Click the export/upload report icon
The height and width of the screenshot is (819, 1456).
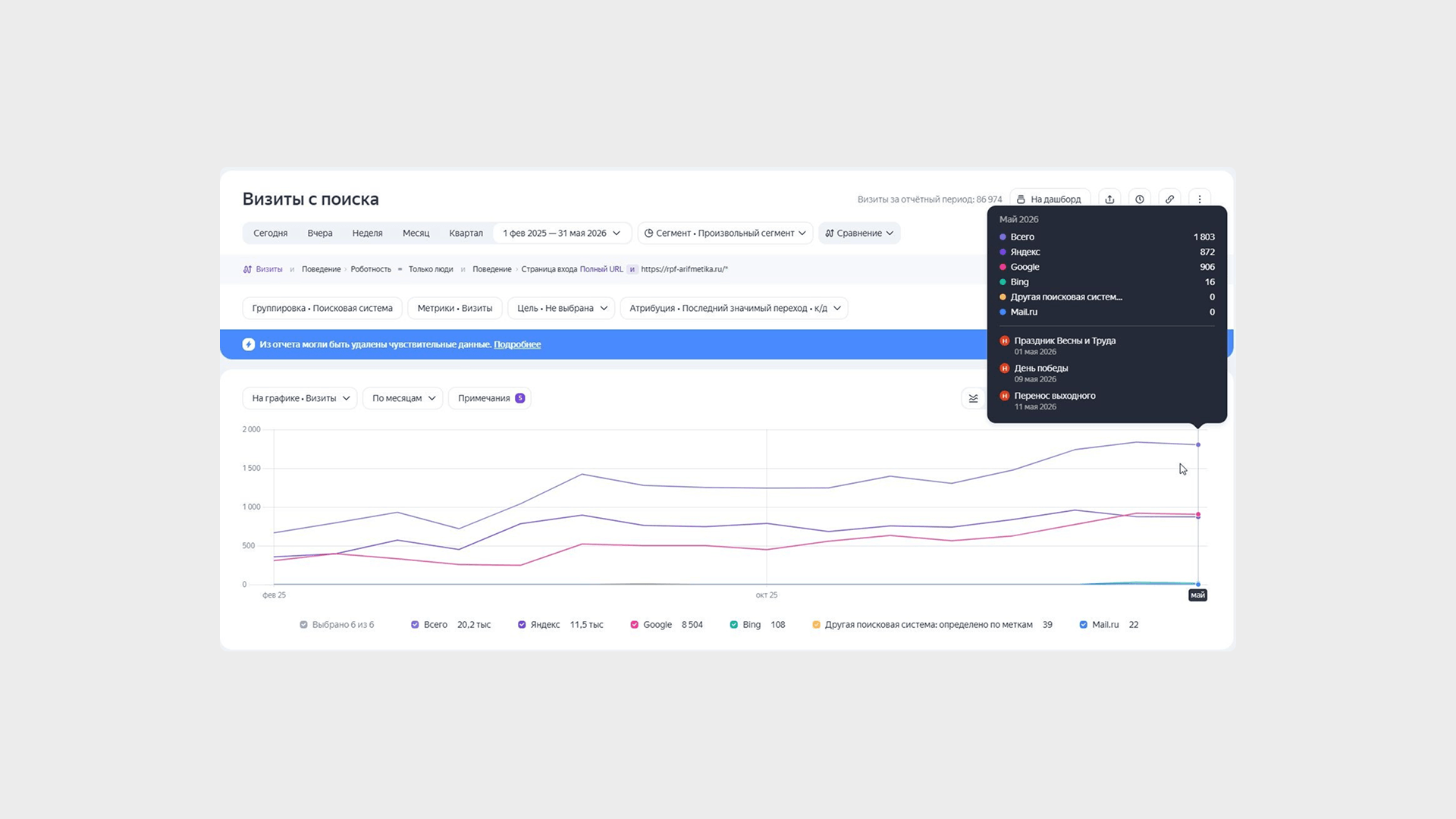[1109, 199]
